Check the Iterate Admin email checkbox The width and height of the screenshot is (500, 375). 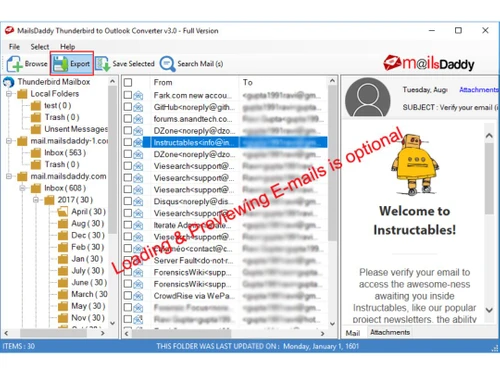click(128, 225)
